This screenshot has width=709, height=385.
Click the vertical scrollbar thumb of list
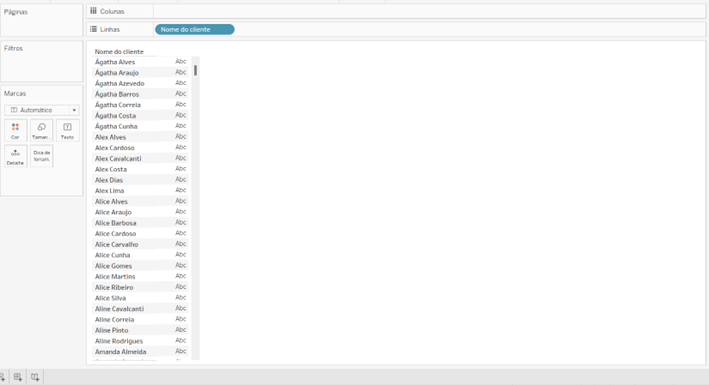(x=195, y=70)
